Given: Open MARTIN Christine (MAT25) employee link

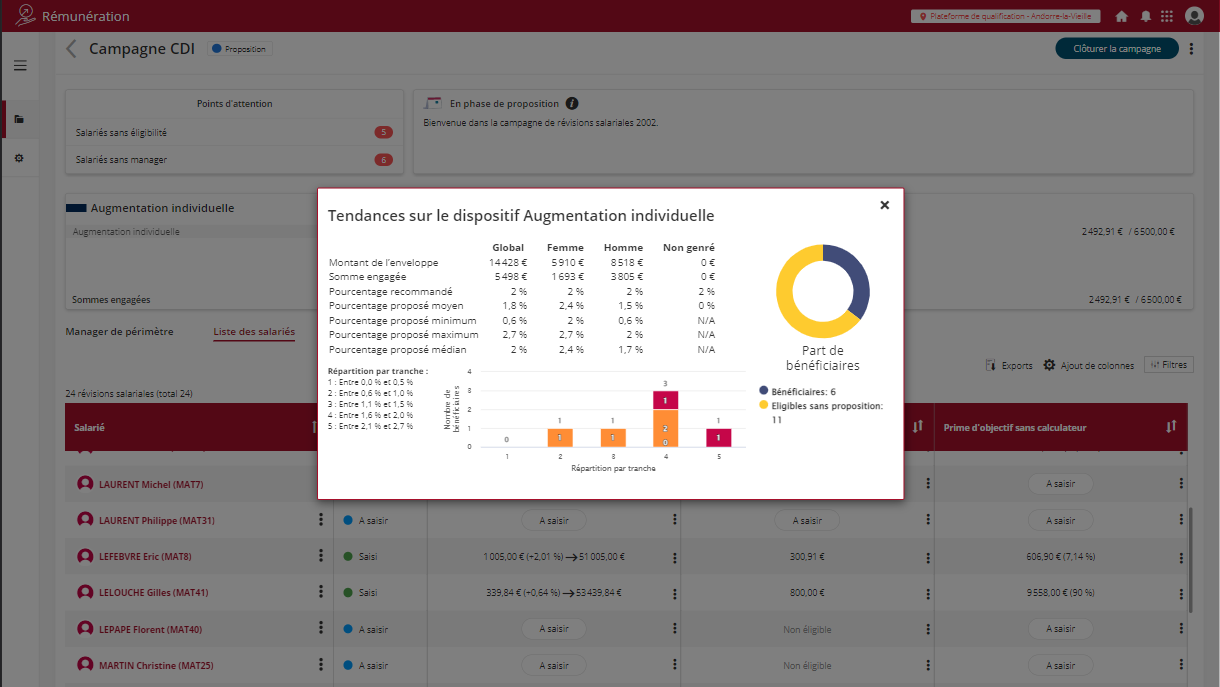Looking at the screenshot, I should (x=154, y=665).
